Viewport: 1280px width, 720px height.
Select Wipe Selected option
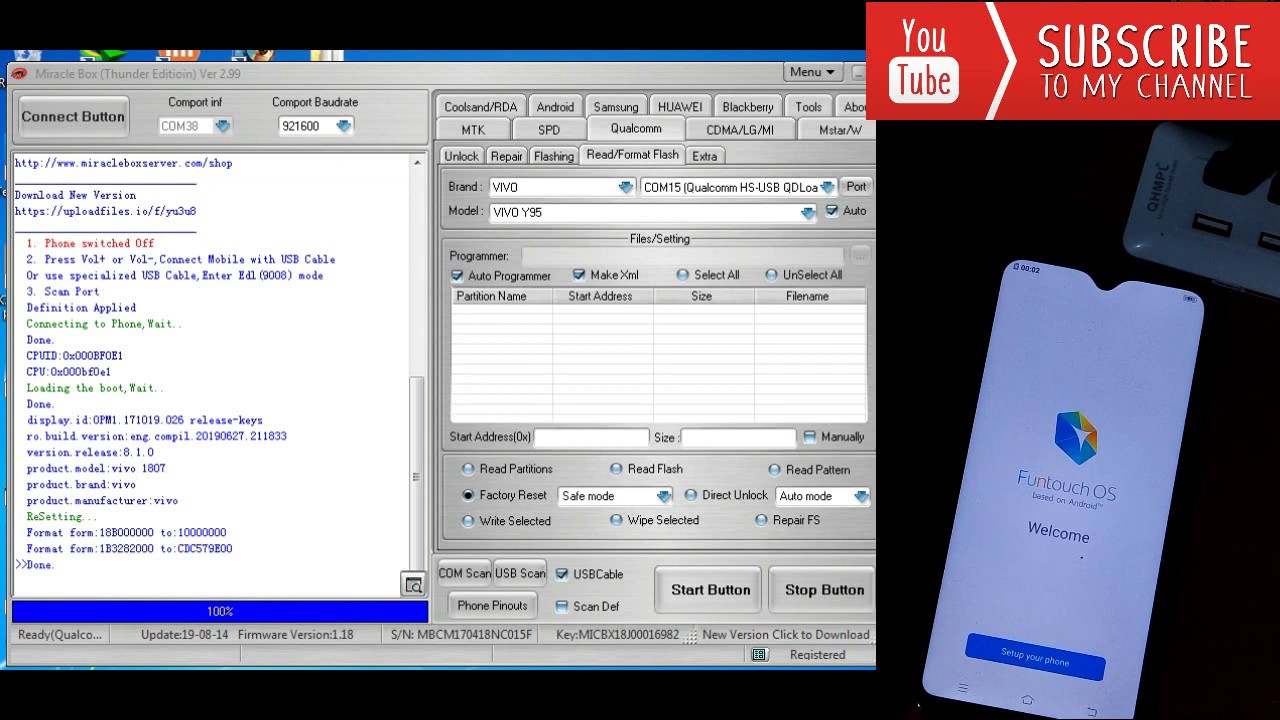click(616, 520)
